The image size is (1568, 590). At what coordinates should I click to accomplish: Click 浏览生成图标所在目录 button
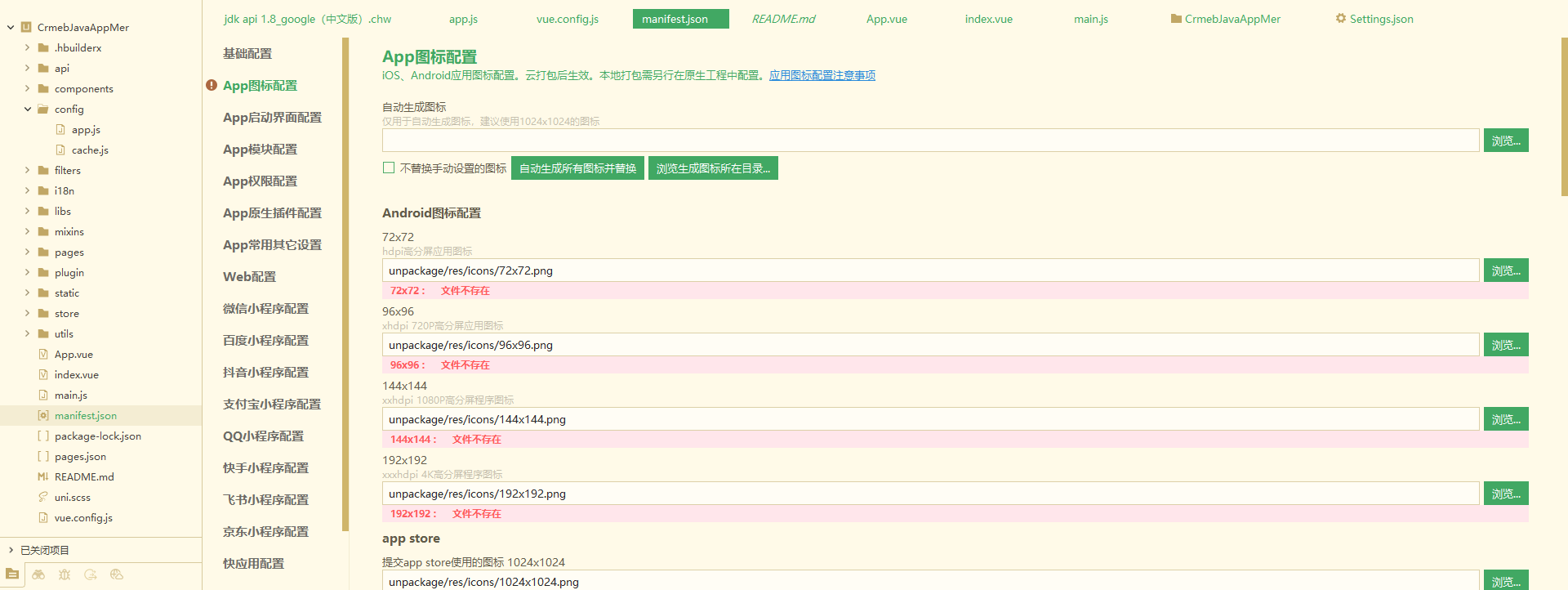713,168
